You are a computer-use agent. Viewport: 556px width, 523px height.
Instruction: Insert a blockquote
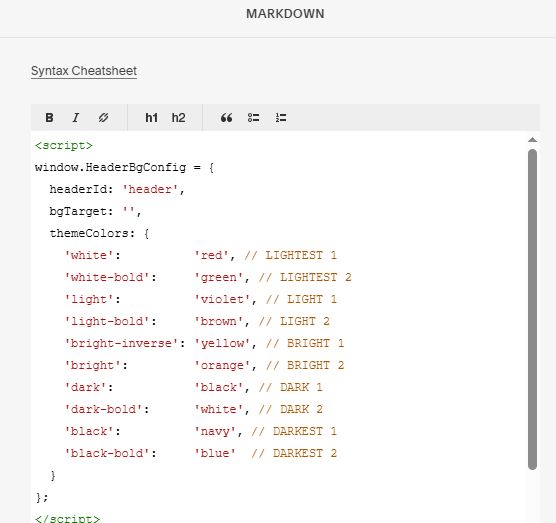[x=227, y=118]
